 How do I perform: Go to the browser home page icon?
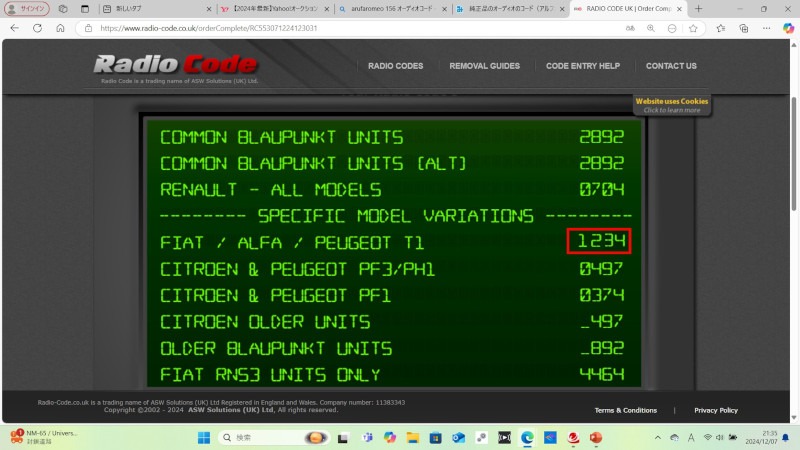[60, 28]
